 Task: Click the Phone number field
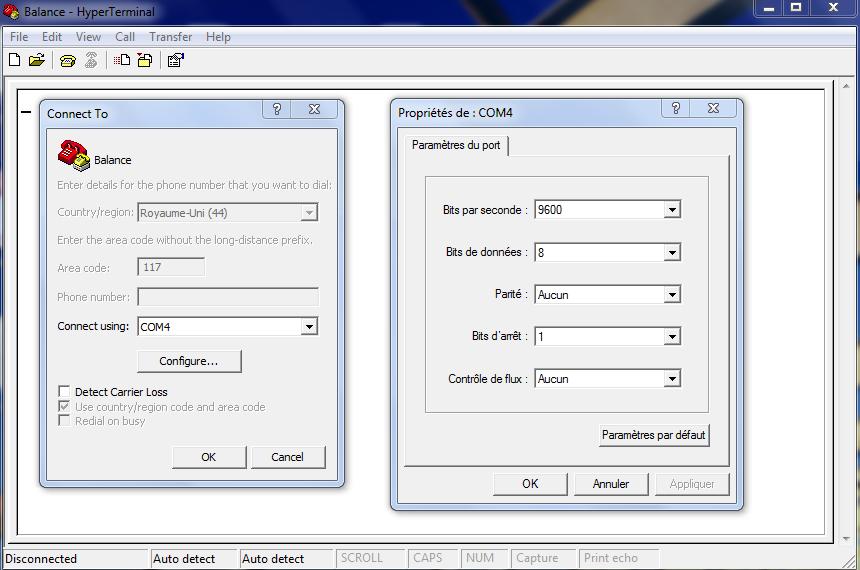(228, 297)
